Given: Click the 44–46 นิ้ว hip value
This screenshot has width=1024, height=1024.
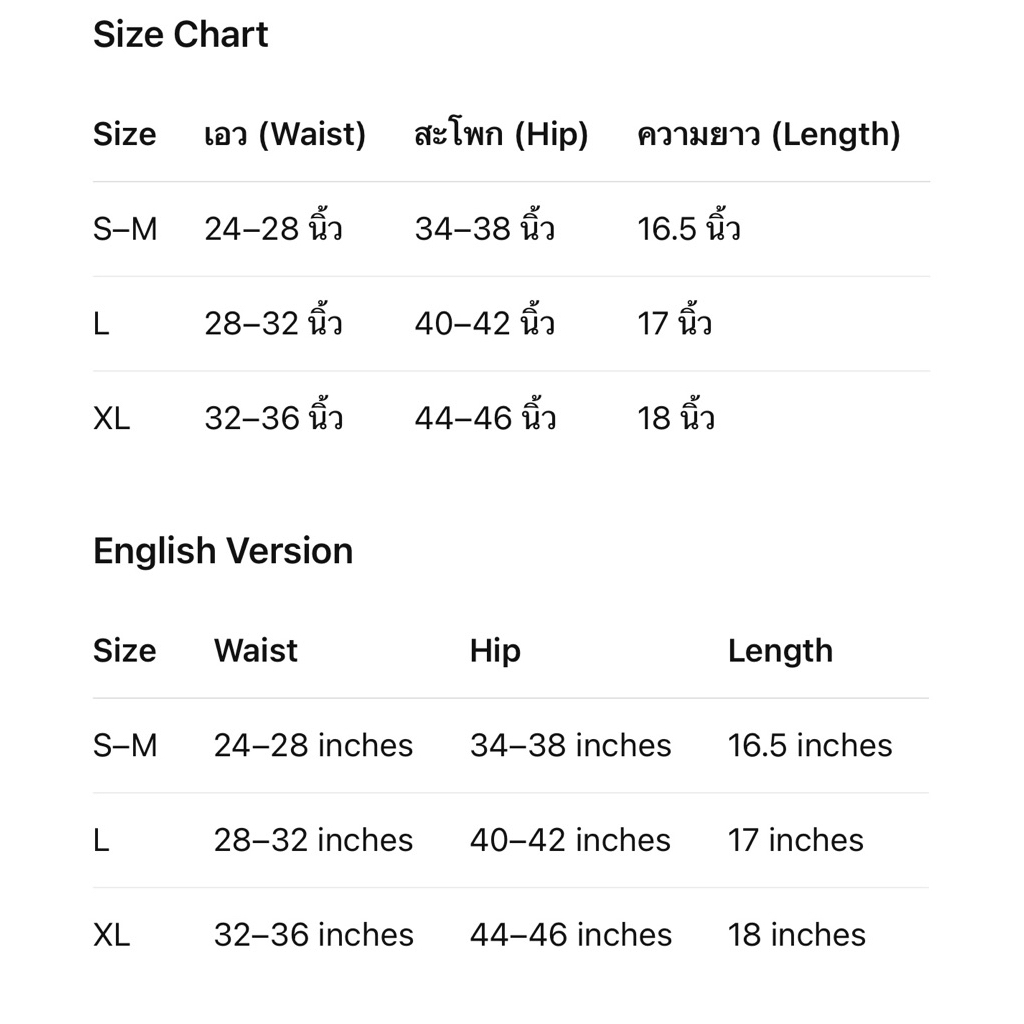Looking at the screenshot, I should (x=485, y=415).
